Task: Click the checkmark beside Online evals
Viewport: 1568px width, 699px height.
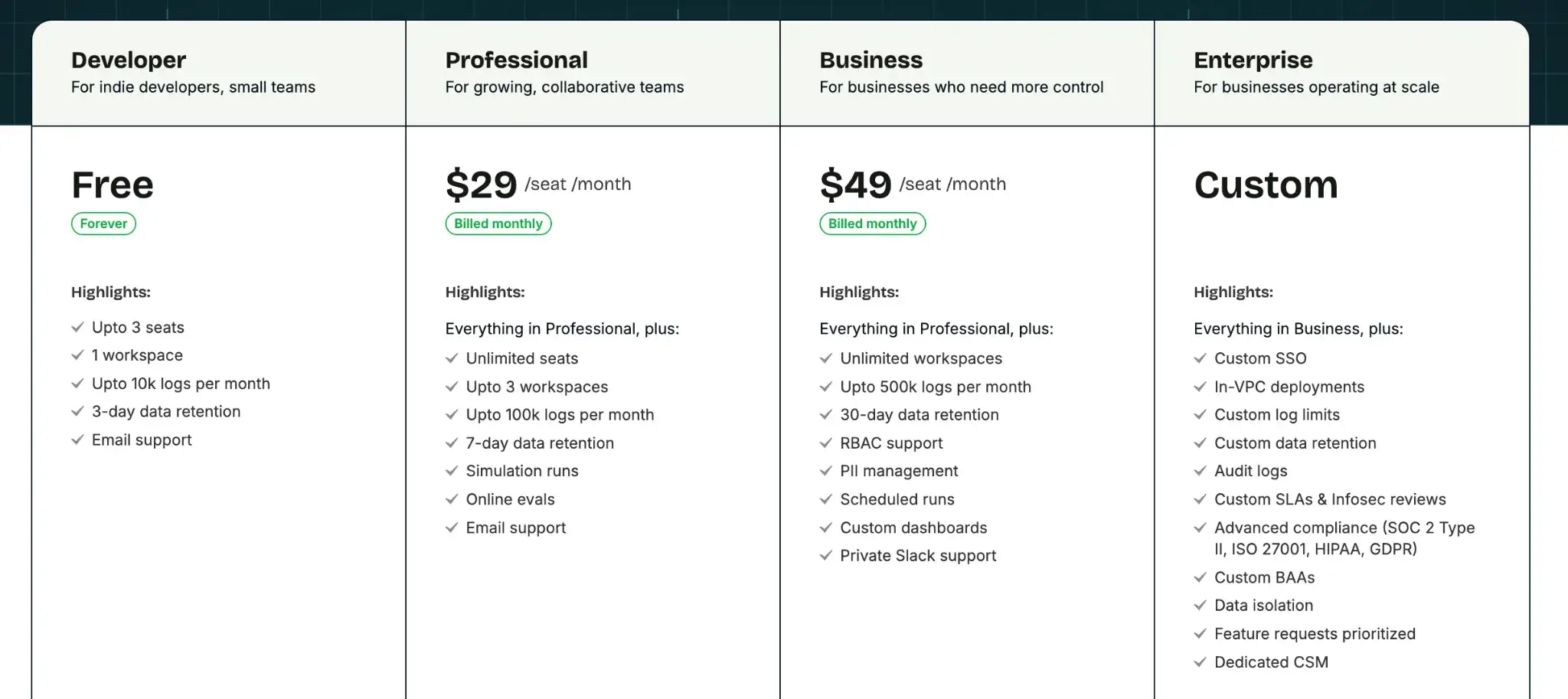Action: (x=452, y=499)
